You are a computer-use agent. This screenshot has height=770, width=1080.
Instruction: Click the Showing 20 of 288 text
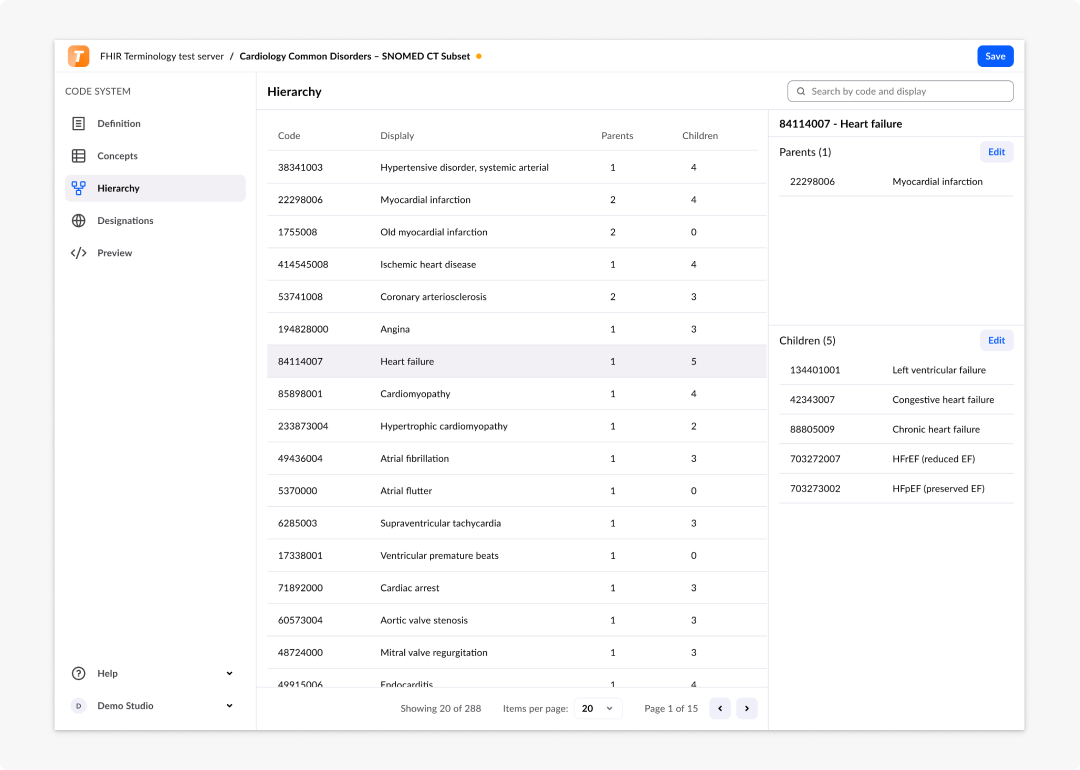point(441,708)
